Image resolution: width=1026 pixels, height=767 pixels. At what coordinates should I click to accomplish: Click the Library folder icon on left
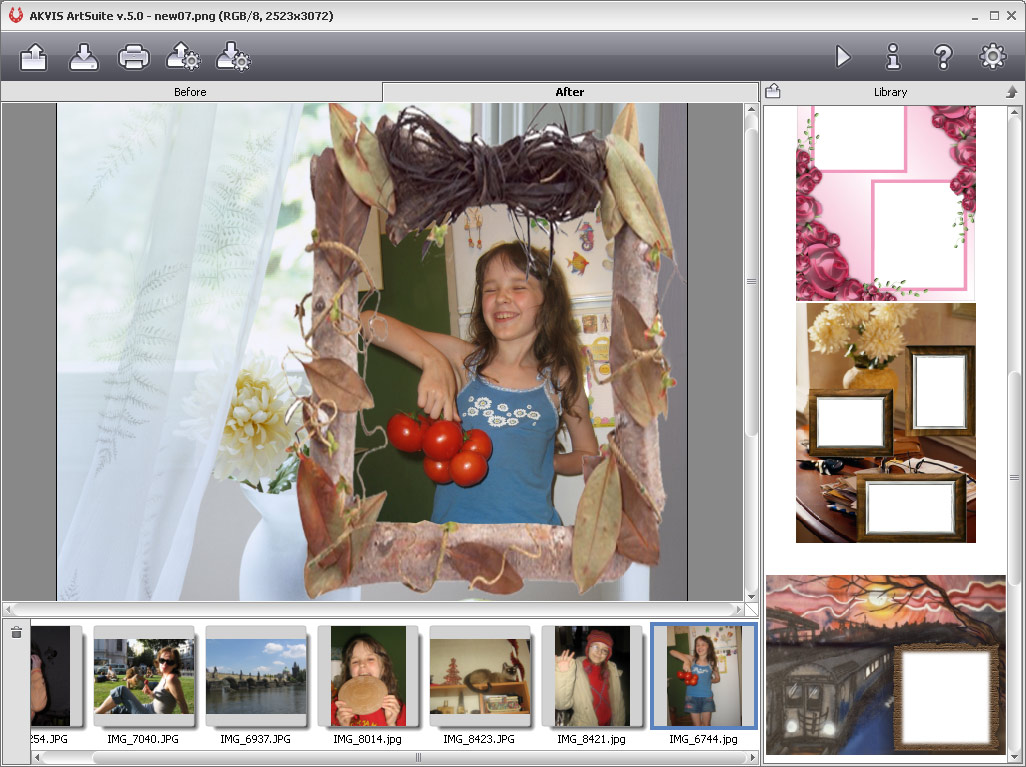coord(773,92)
